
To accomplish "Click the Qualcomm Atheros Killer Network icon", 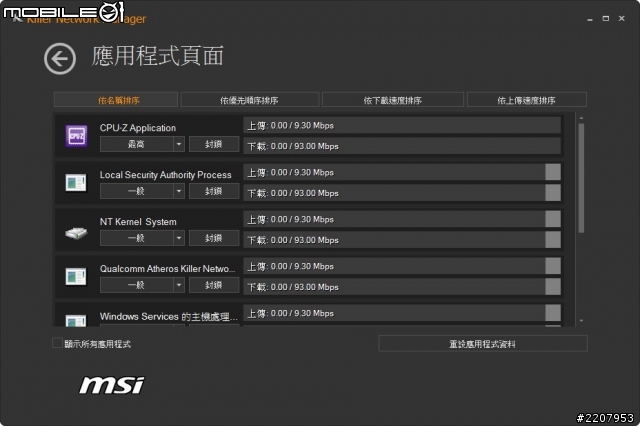I will click(76, 276).
